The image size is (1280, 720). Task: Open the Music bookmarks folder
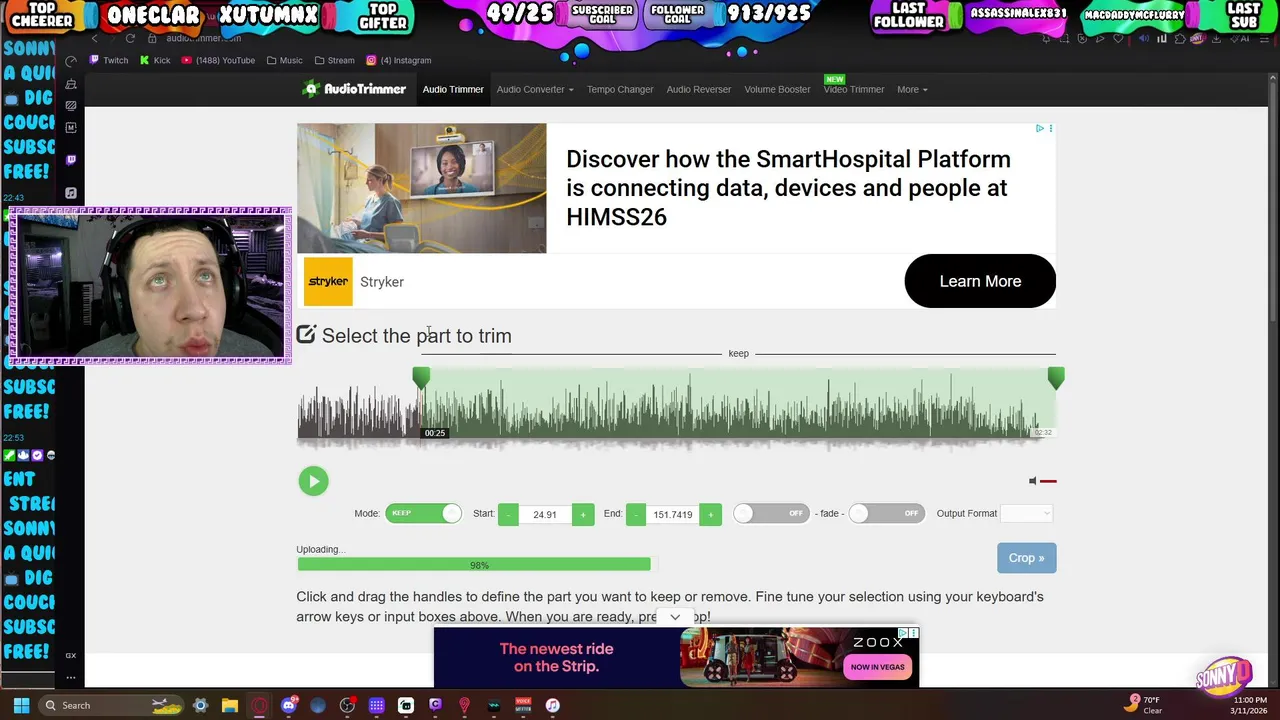point(285,60)
